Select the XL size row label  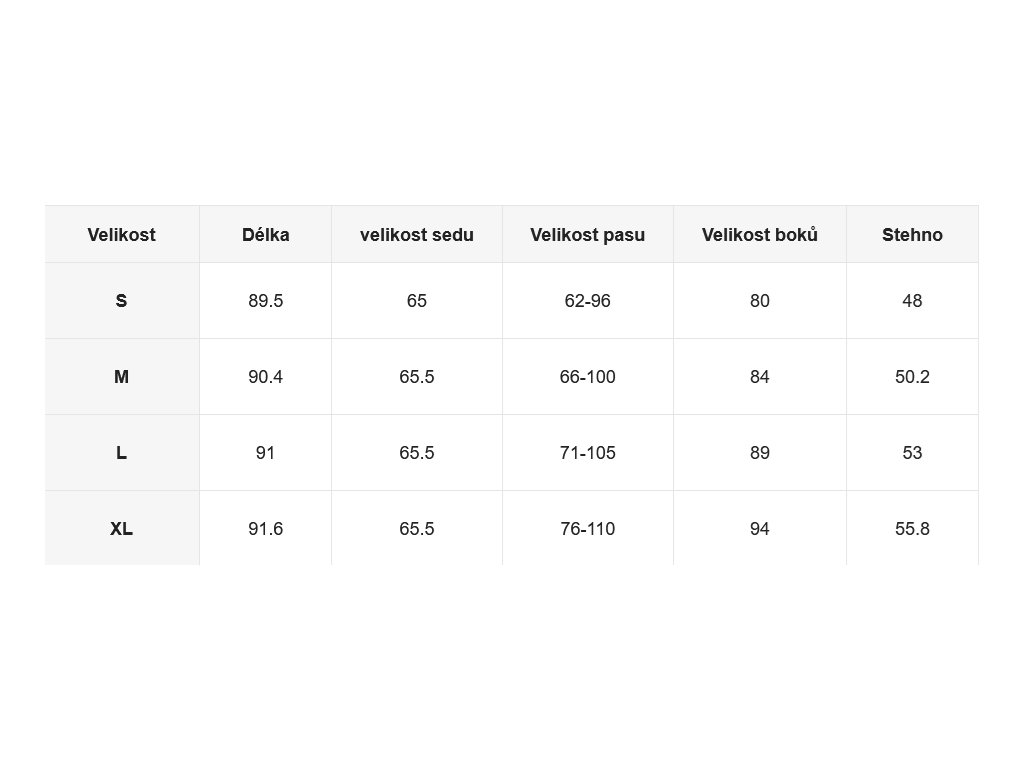(x=121, y=528)
